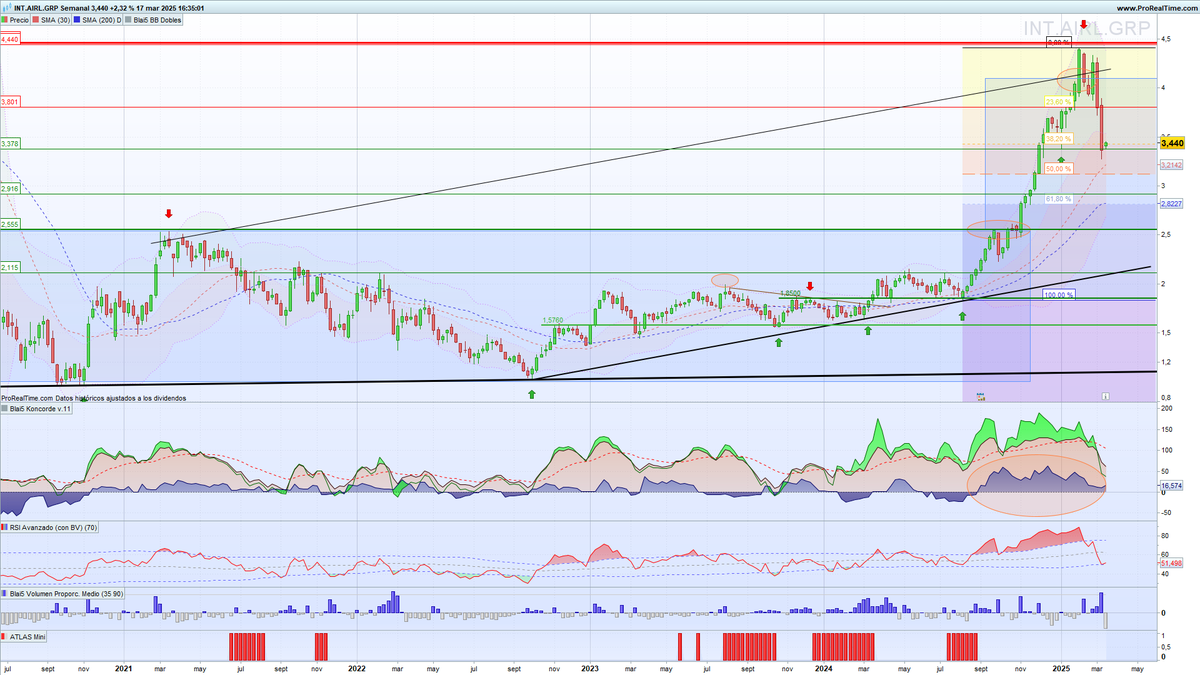Screen dimensions: 1200x675
Task: Select the 3,378 support level label
Action: (10, 144)
